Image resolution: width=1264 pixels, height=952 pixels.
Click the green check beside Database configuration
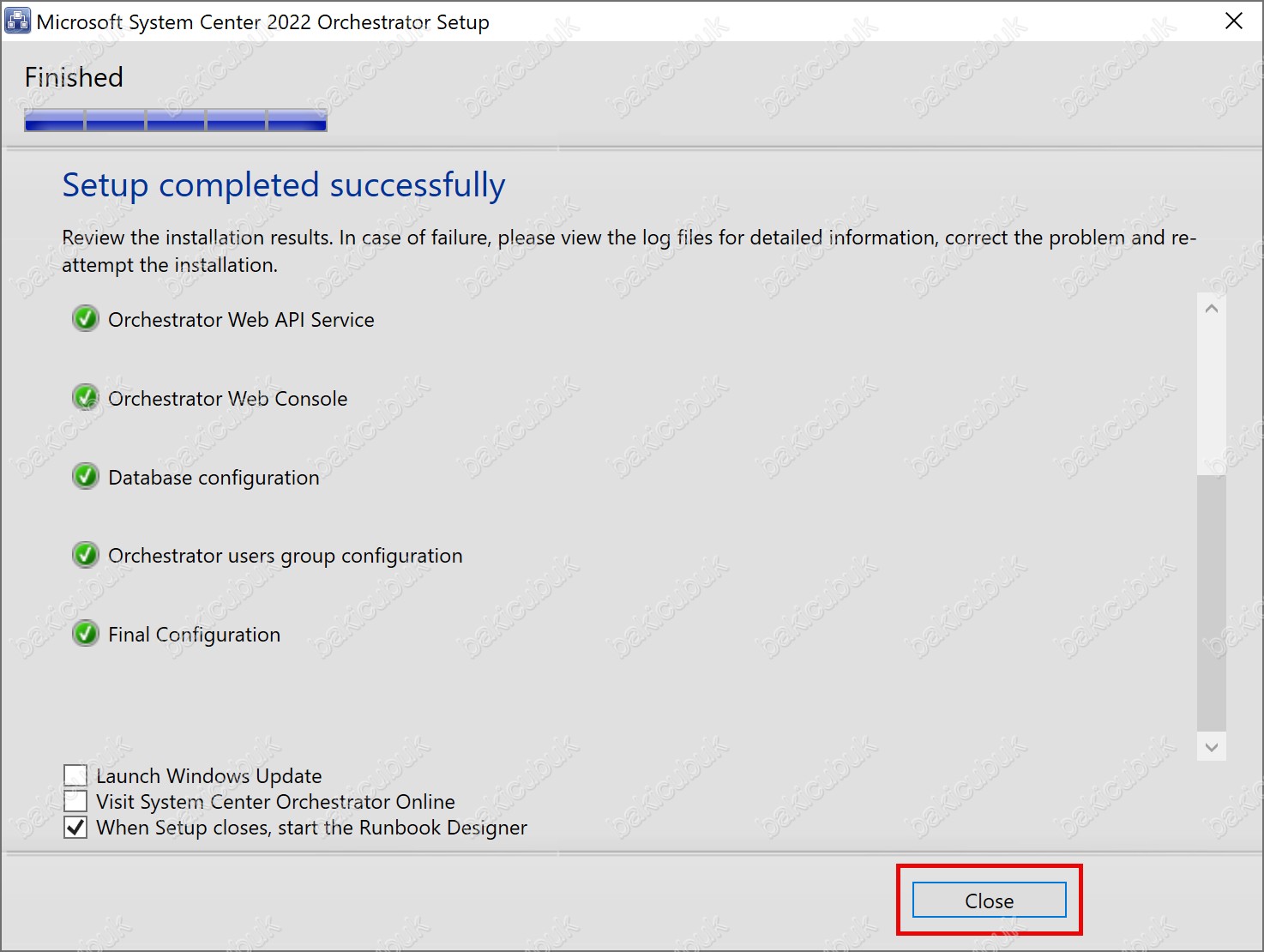point(85,477)
